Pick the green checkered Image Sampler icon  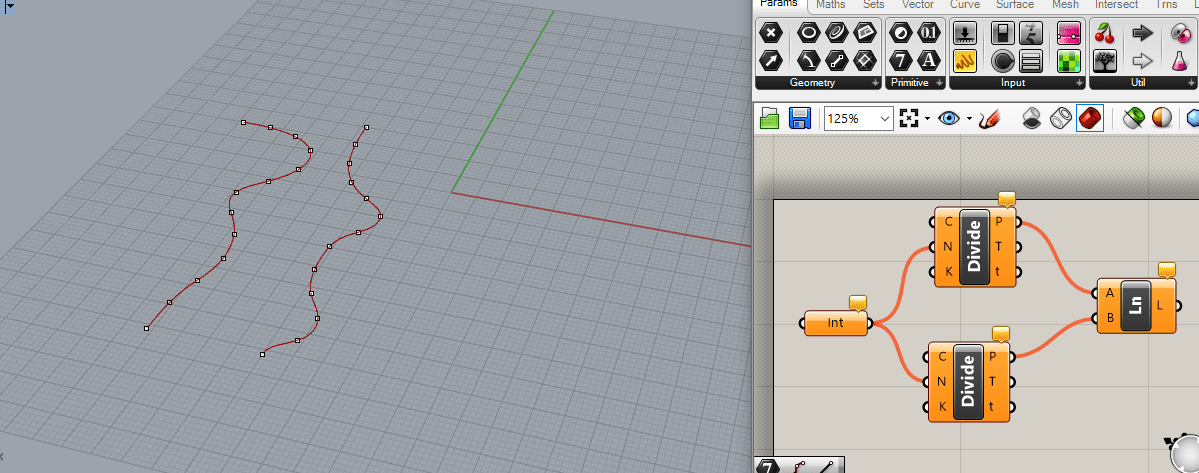[x=1069, y=60]
